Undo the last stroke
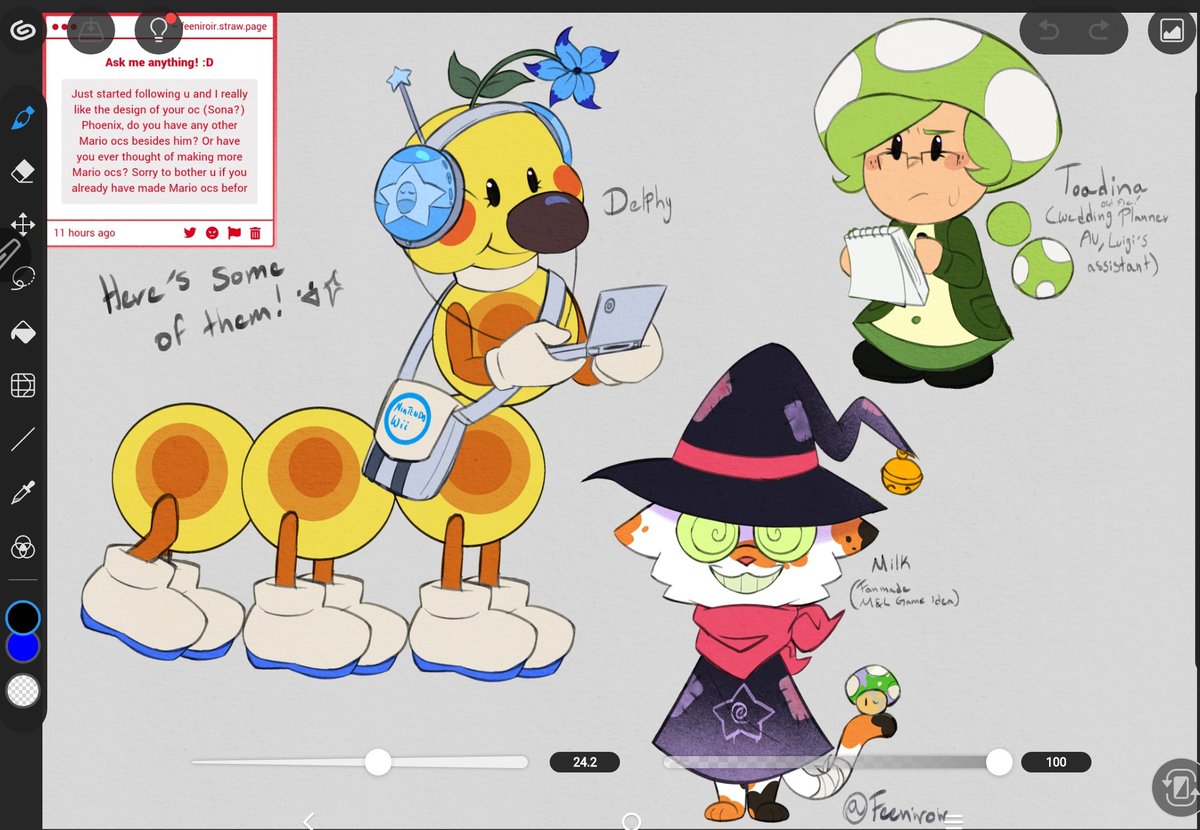Viewport: 1200px width, 830px height. 1049,32
